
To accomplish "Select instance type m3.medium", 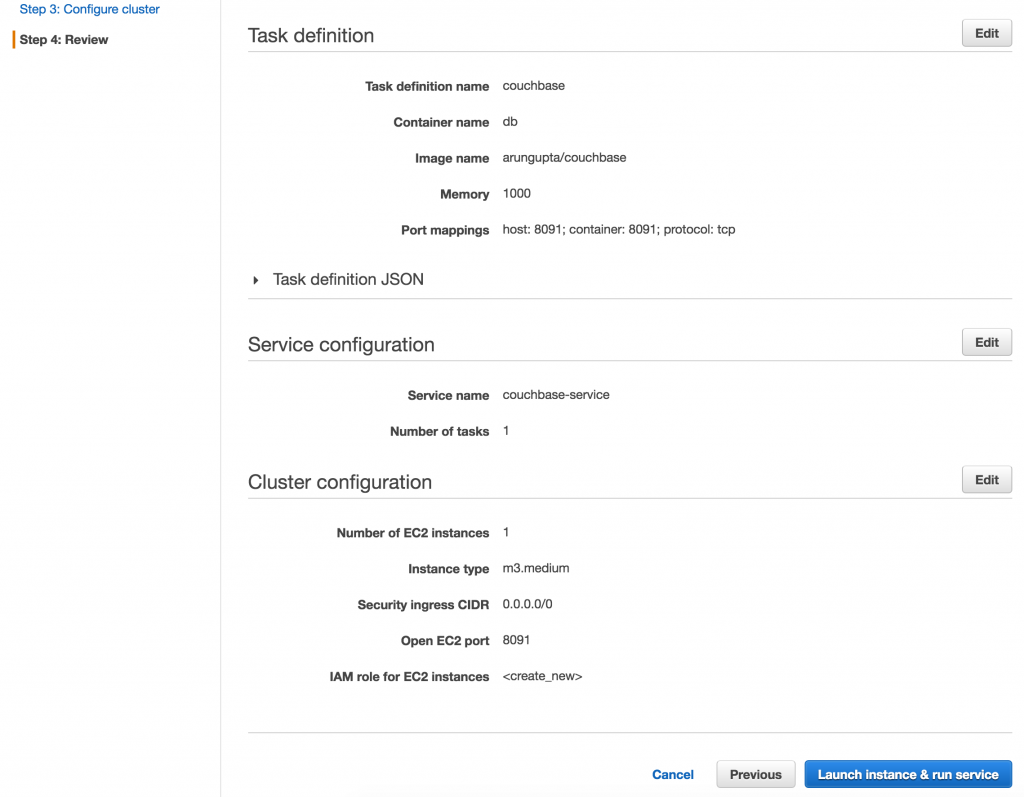I will click(x=536, y=568).
